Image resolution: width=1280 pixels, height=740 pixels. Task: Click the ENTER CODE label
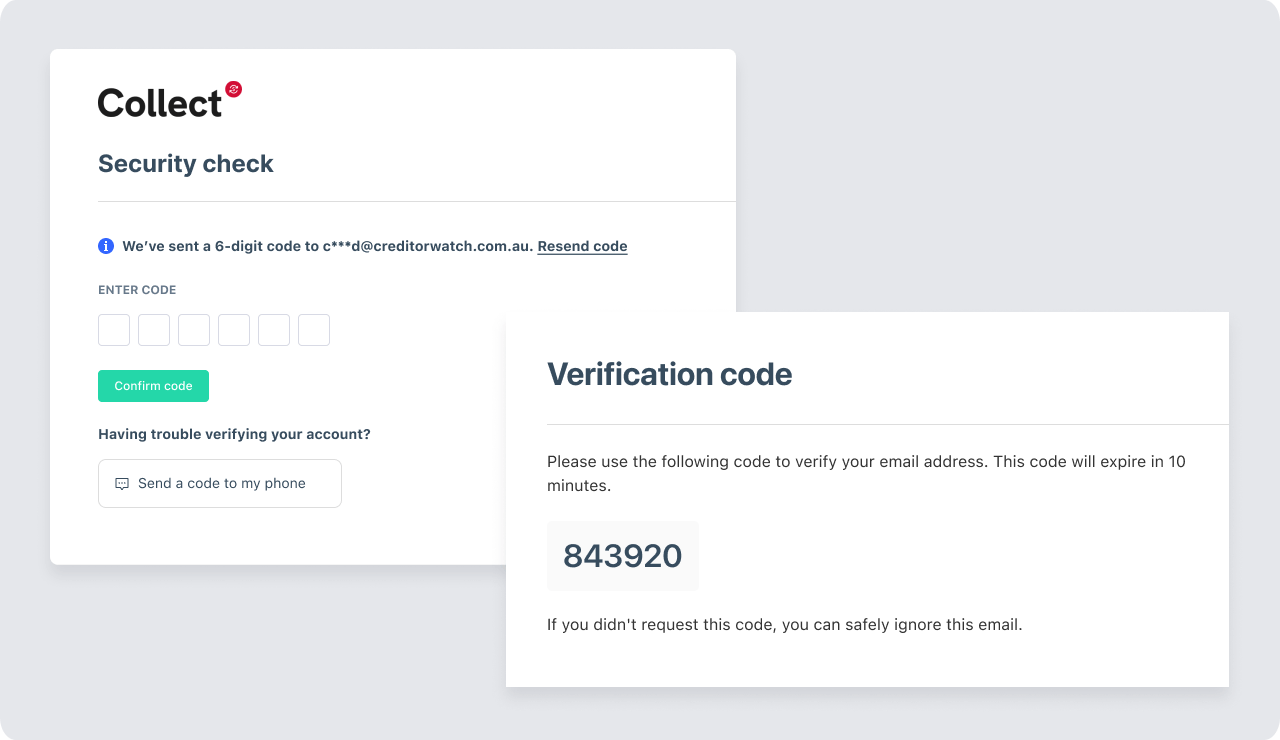[137, 289]
